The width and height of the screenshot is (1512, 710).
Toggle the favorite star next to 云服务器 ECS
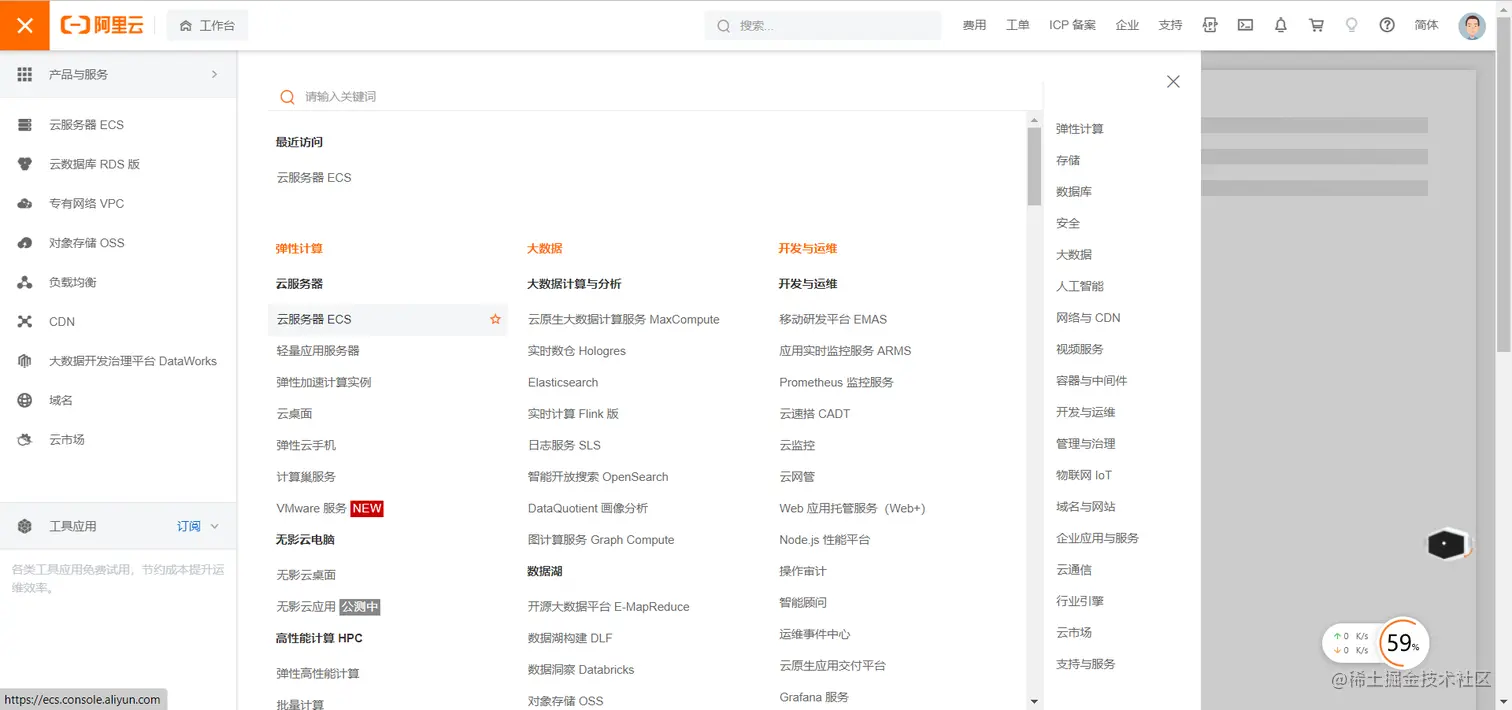tap(495, 319)
